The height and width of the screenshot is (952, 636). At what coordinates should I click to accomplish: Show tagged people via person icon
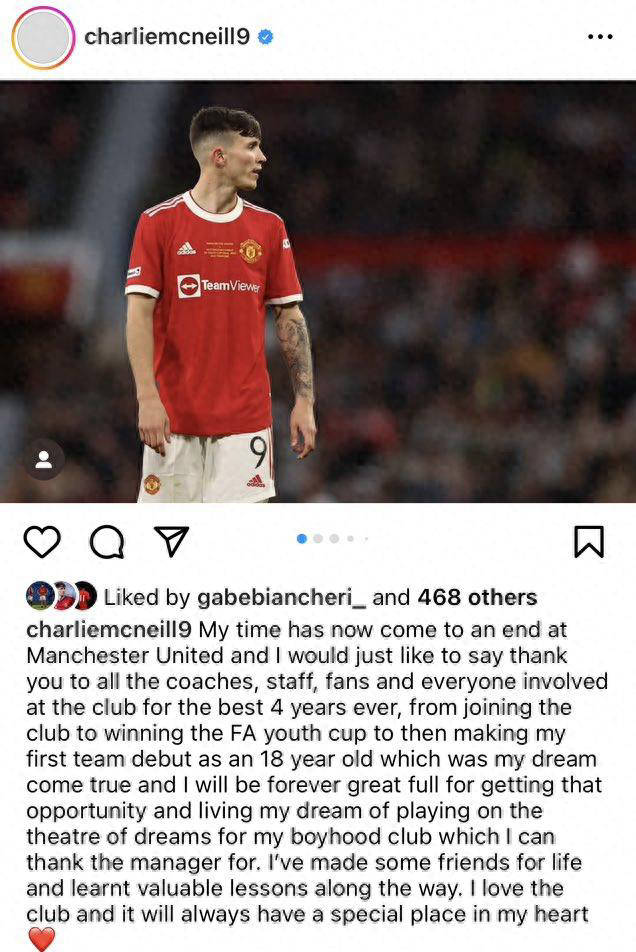pos(44,460)
